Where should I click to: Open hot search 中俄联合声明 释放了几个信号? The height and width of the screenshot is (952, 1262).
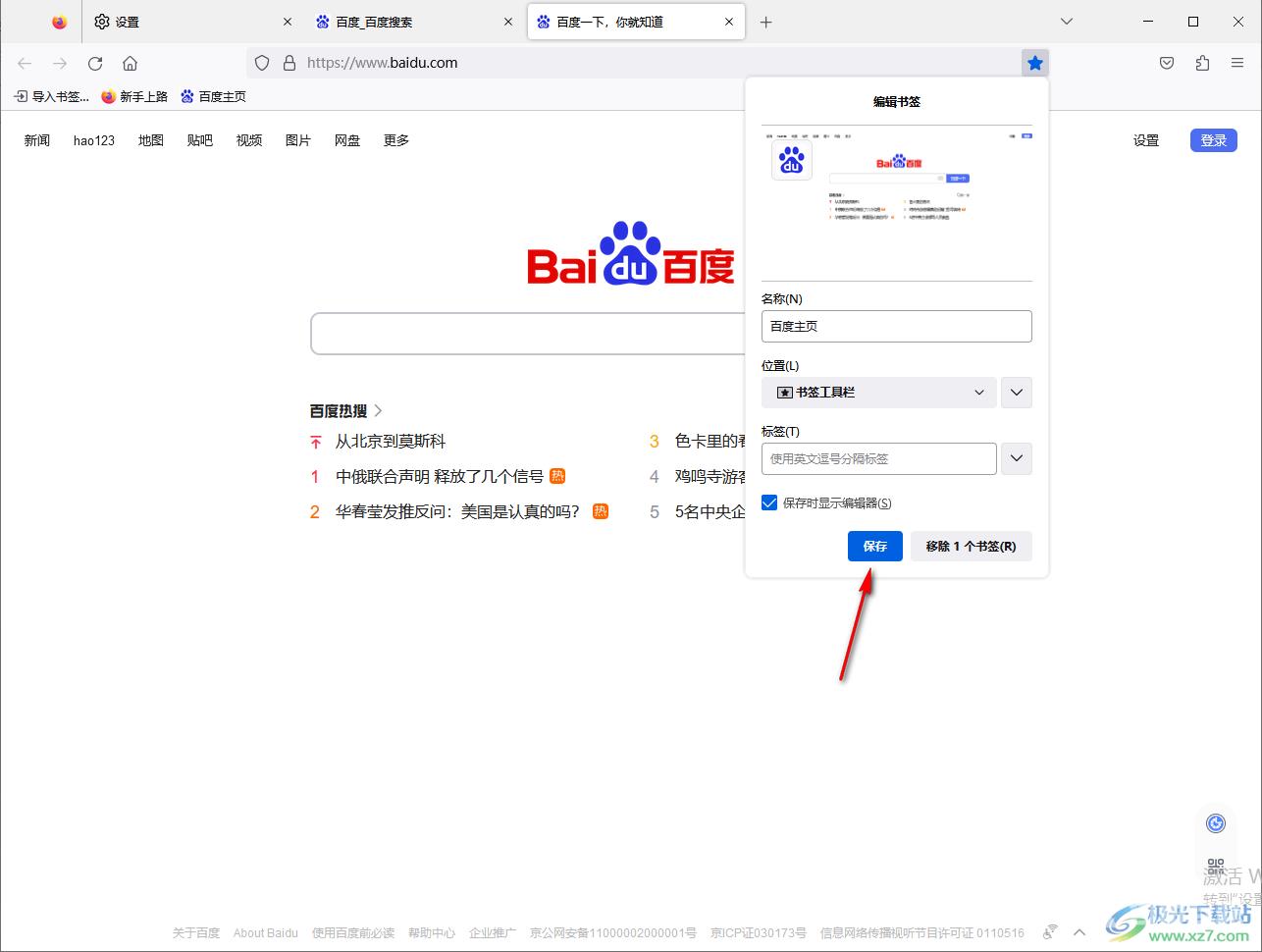point(440,476)
